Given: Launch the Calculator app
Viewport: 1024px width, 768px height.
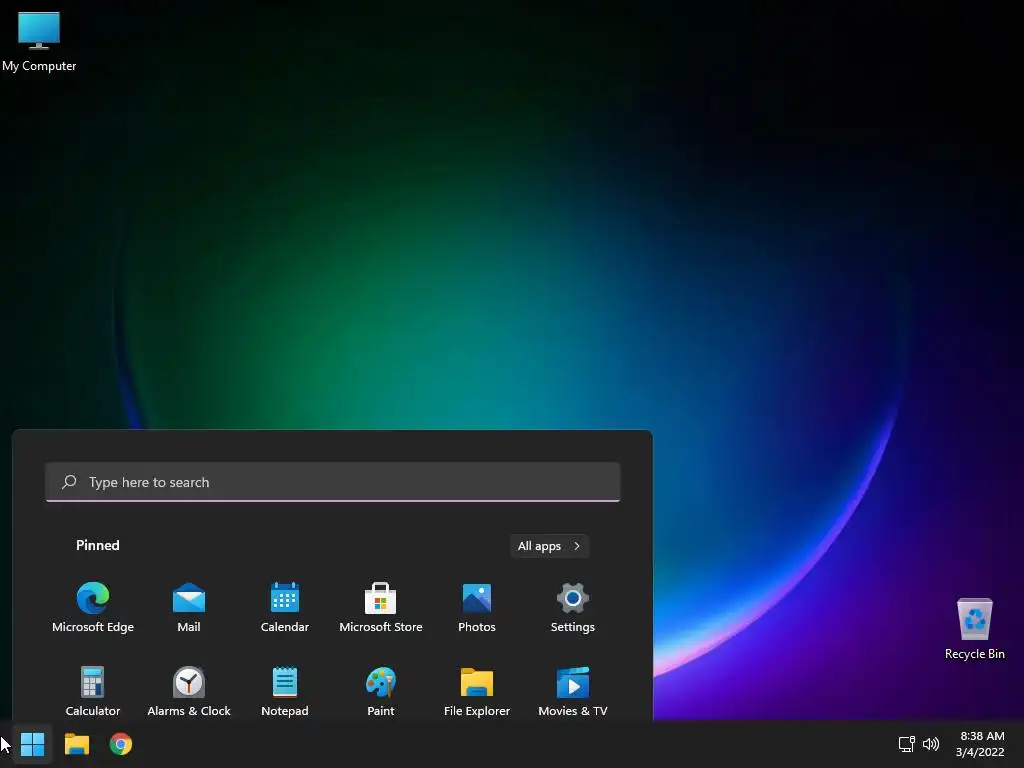Looking at the screenshot, I should tap(93, 691).
